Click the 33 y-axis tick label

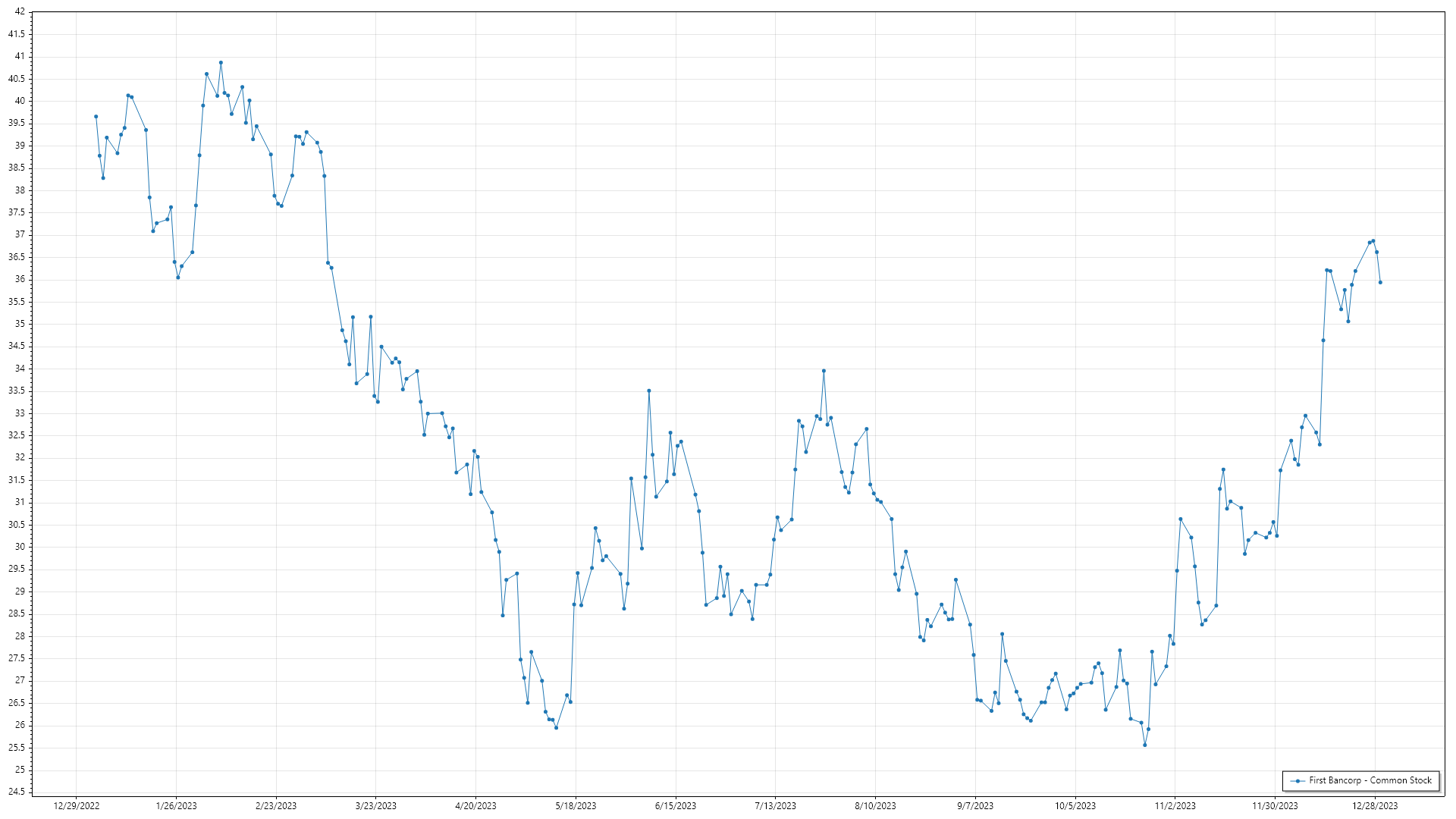20,413
